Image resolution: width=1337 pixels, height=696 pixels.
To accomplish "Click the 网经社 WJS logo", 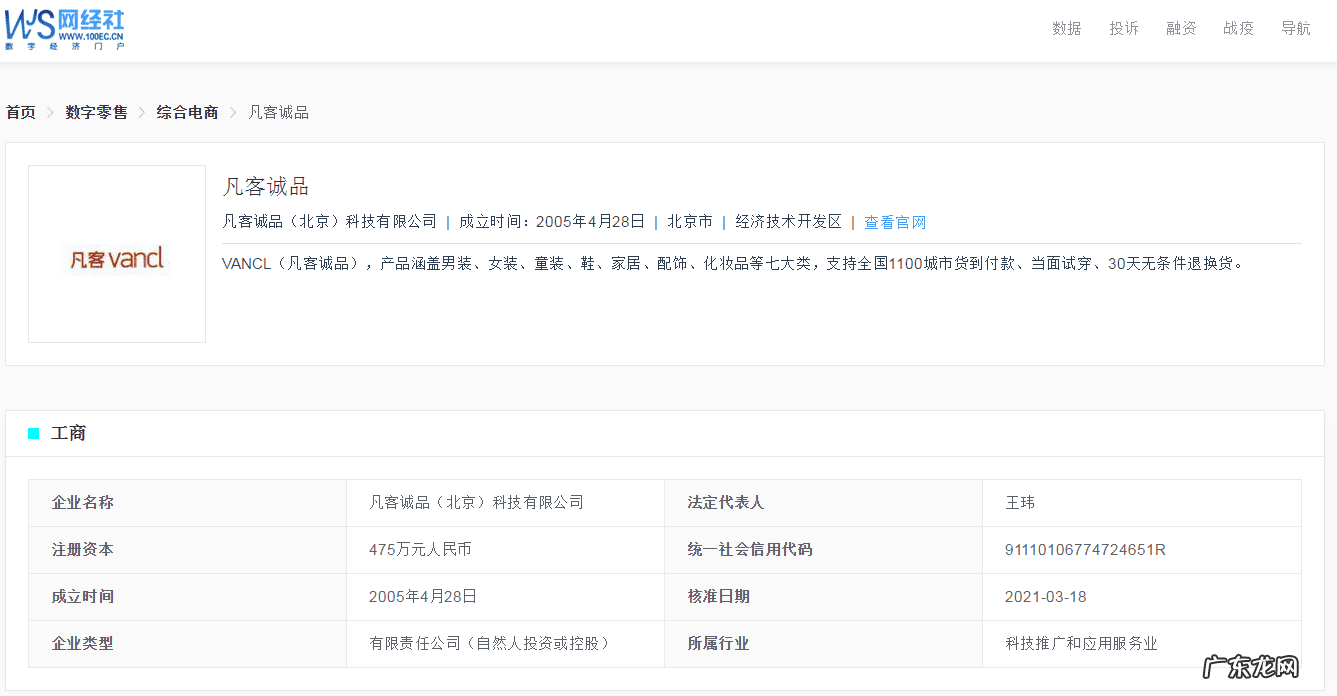I will click(x=65, y=28).
